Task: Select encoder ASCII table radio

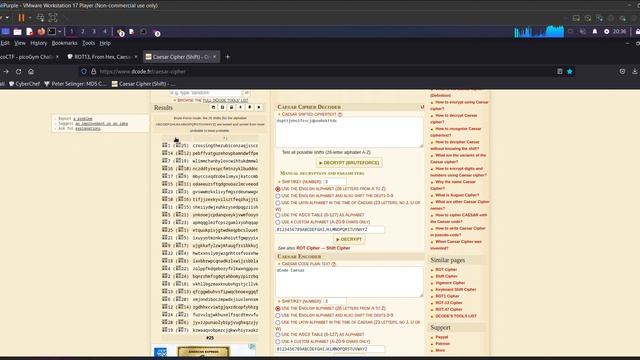Action: coord(278,335)
